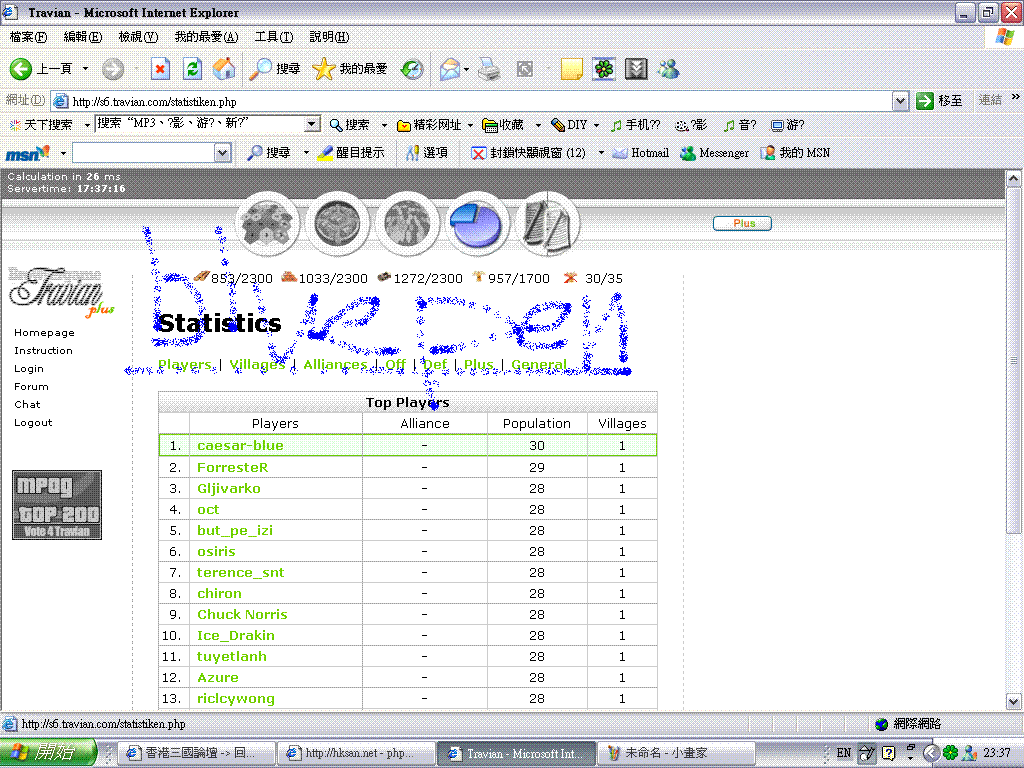Click the browser Home icon

point(225,69)
